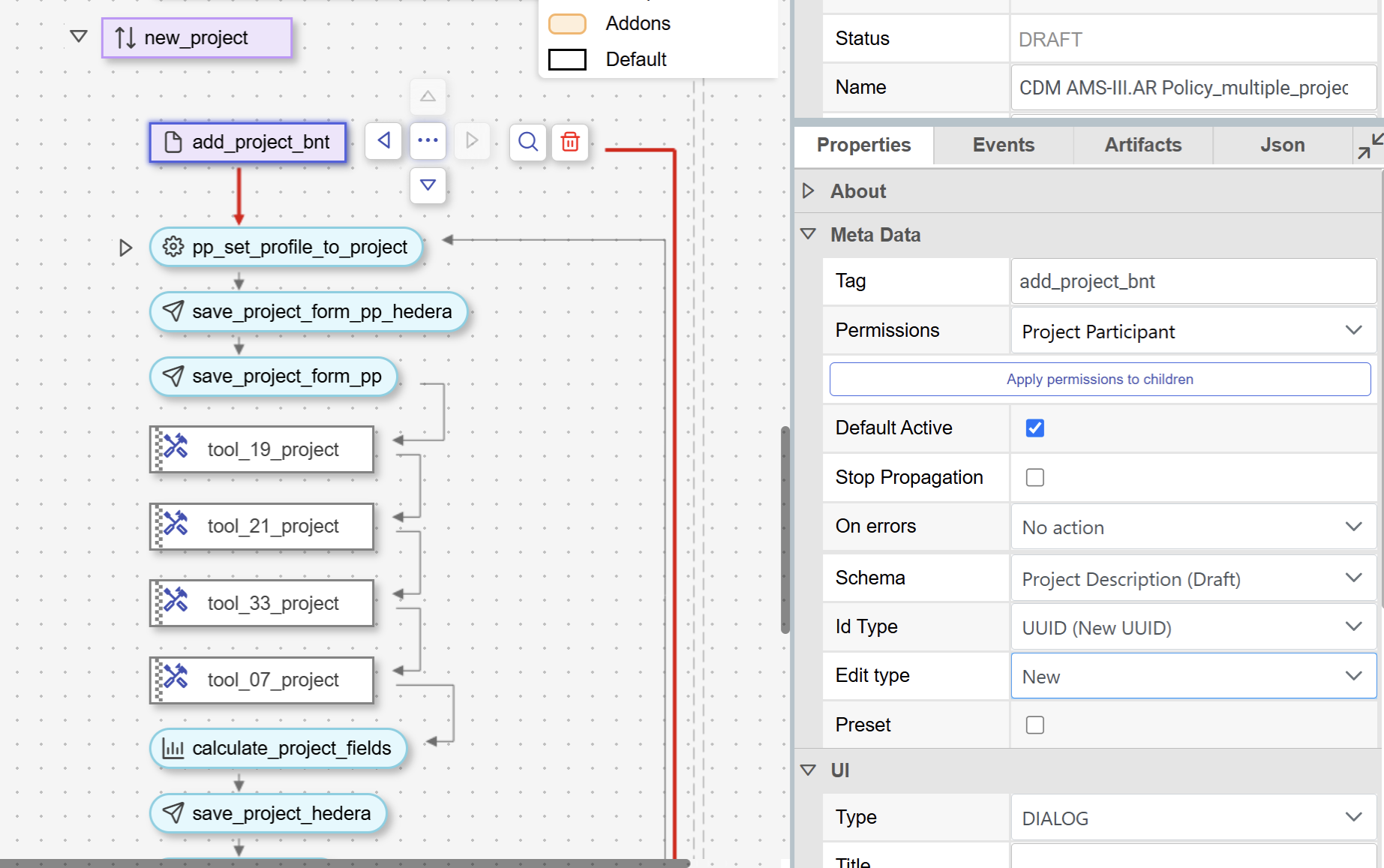Screen dimensions: 1384x868
Task: Click the left arrow move icon
Action: (x=384, y=141)
